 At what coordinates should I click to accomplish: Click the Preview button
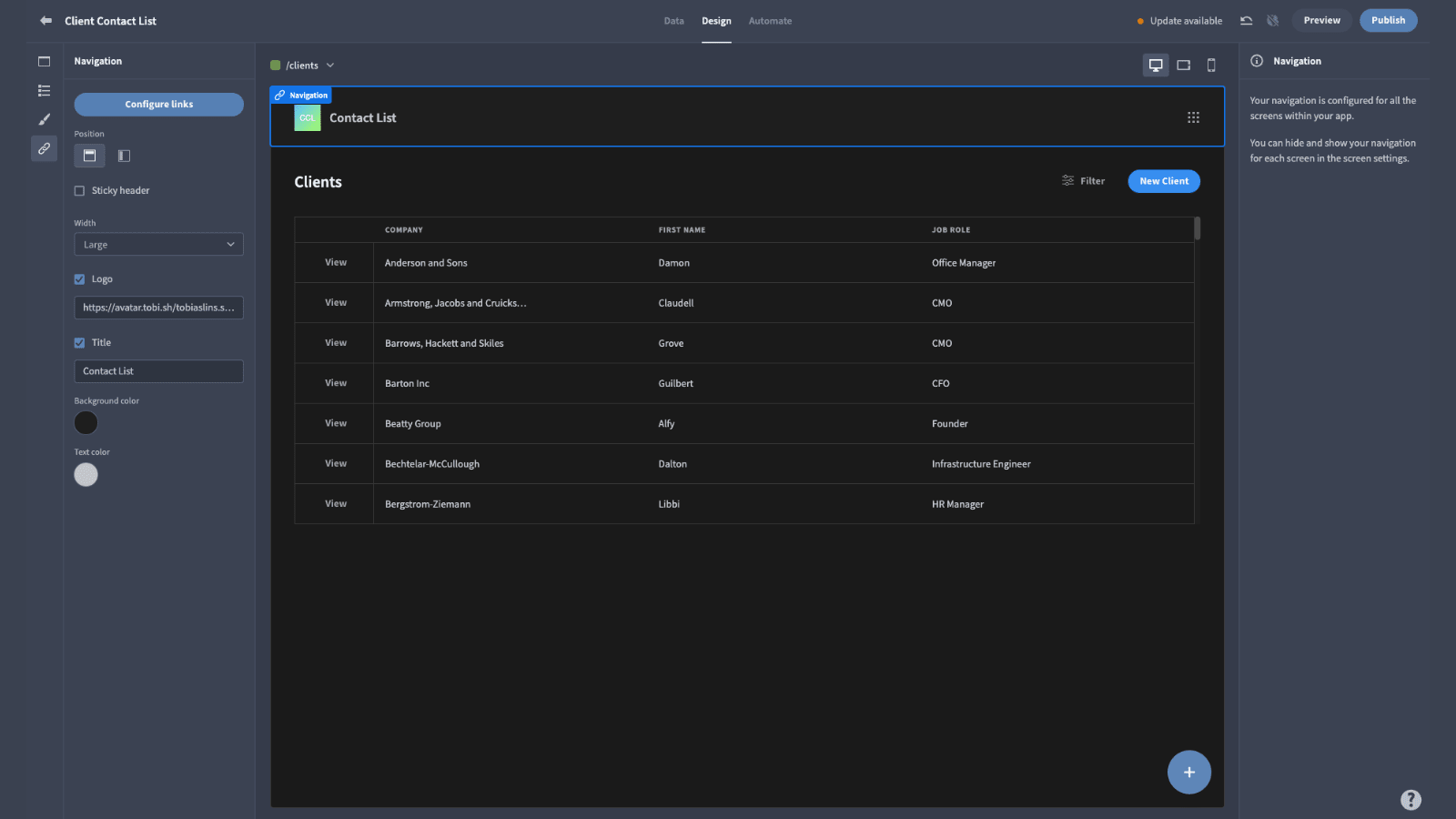click(x=1321, y=20)
